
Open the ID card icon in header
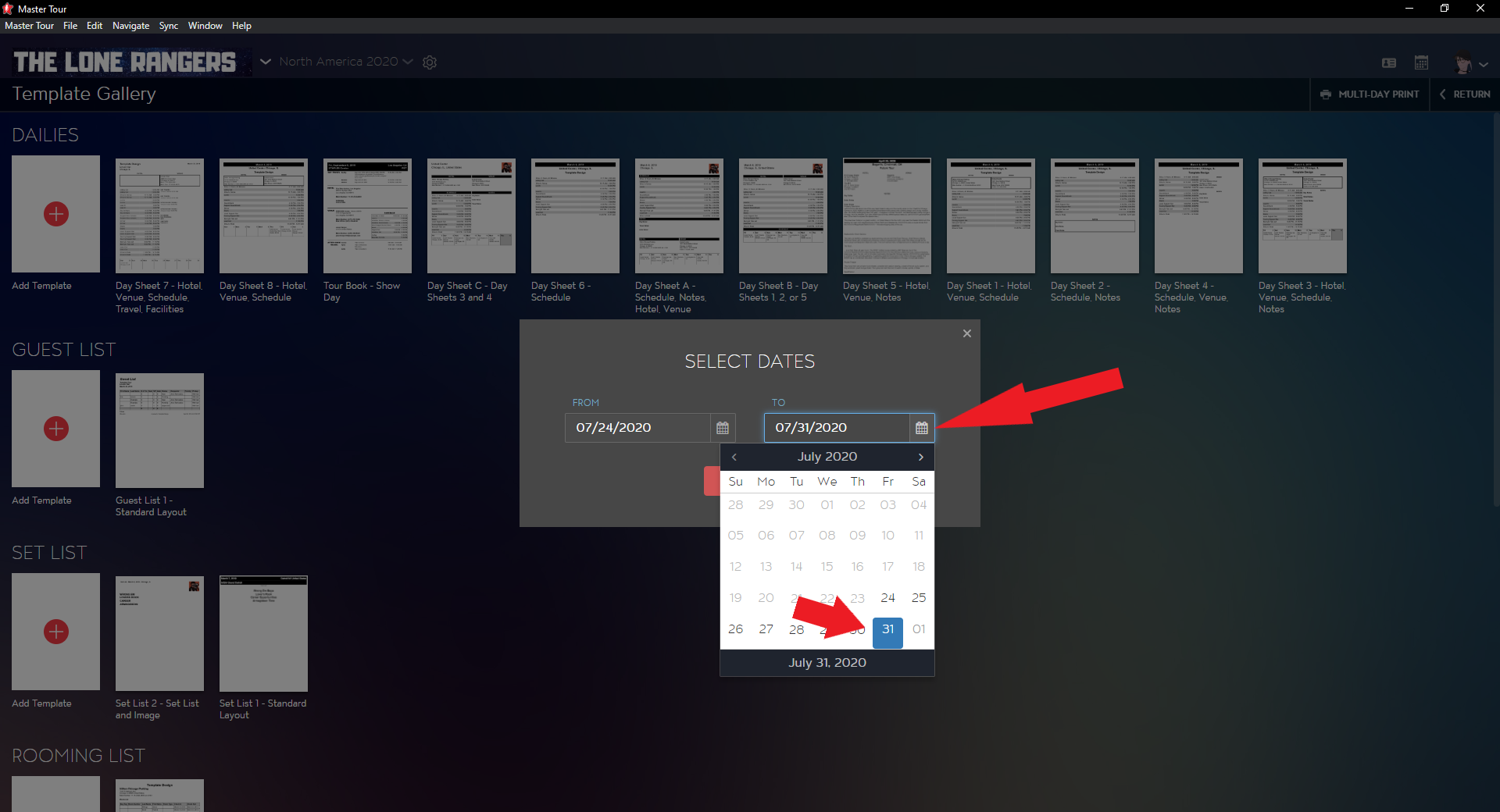click(1389, 62)
